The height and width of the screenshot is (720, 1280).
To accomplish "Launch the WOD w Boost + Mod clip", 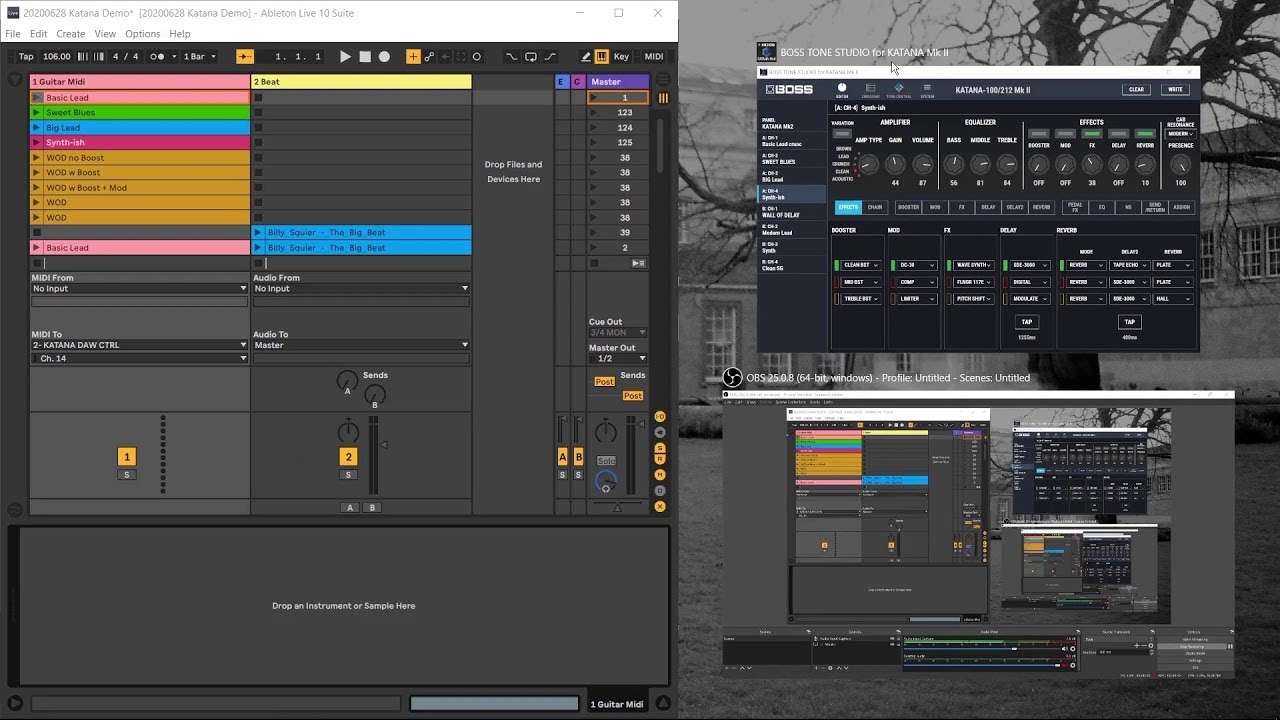I will (x=37, y=188).
